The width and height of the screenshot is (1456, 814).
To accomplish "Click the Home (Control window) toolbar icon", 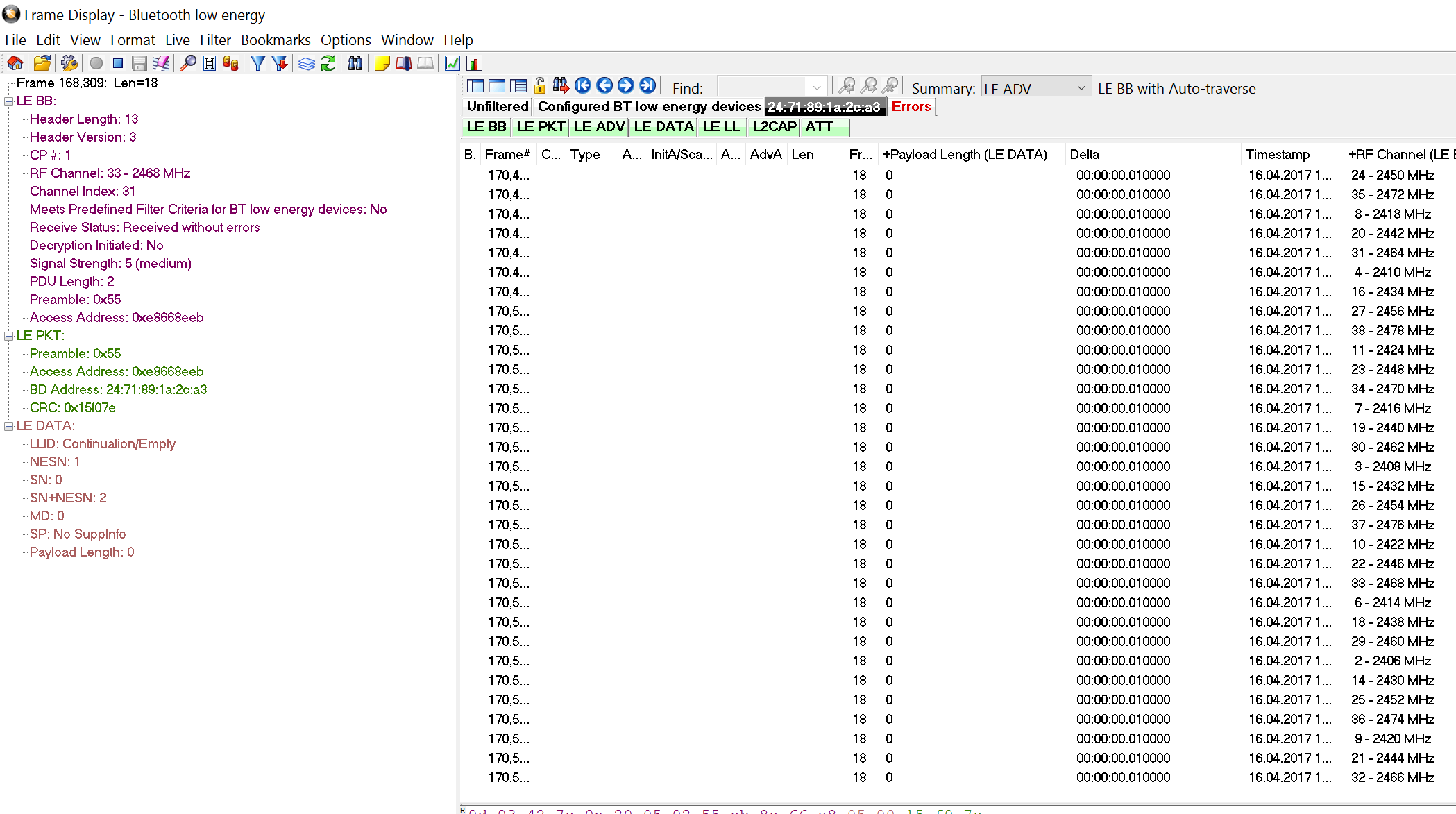I will [15, 64].
